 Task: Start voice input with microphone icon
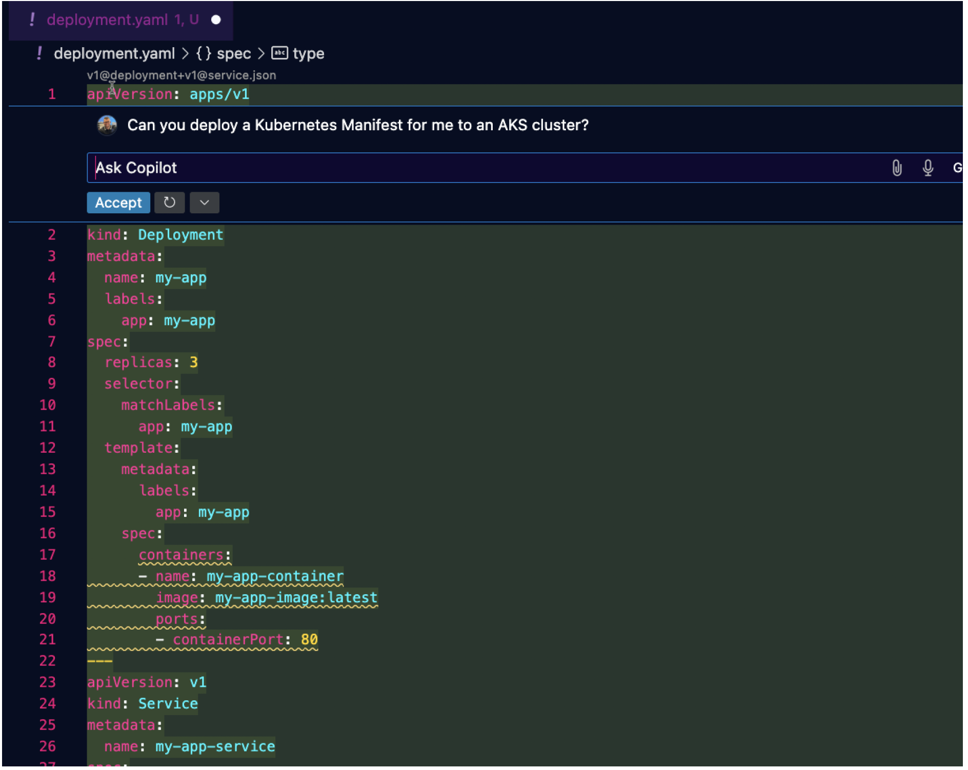point(928,168)
